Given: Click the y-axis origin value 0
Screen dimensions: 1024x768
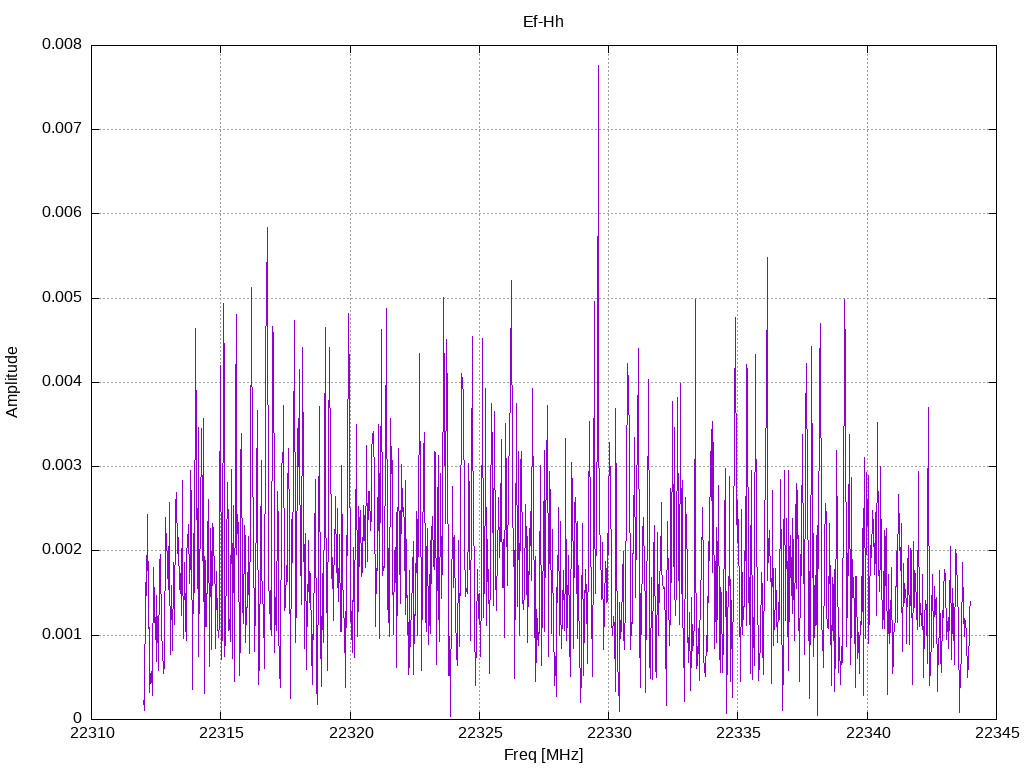Looking at the screenshot, I should 78,719.
